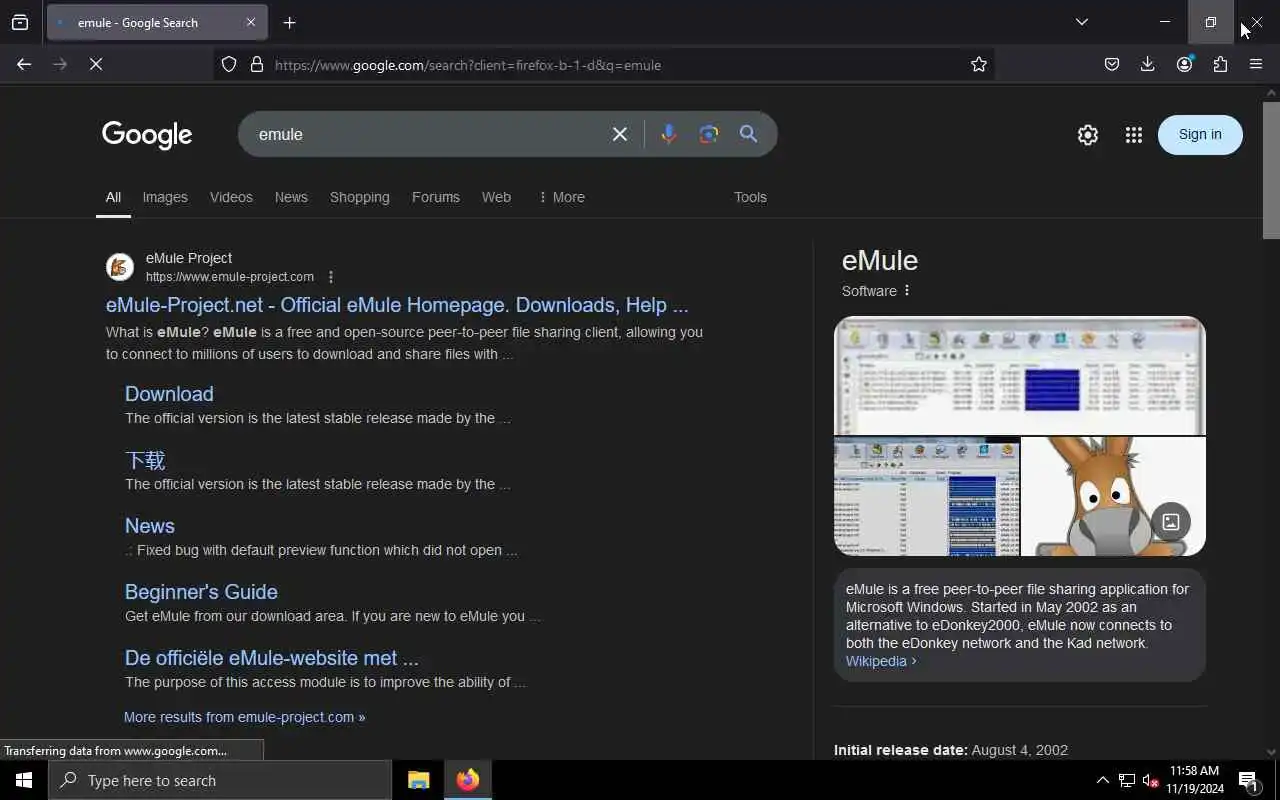The height and width of the screenshot is (800, 1280).
Task: Switch to News results tab
Action: [x=291, y=197]
